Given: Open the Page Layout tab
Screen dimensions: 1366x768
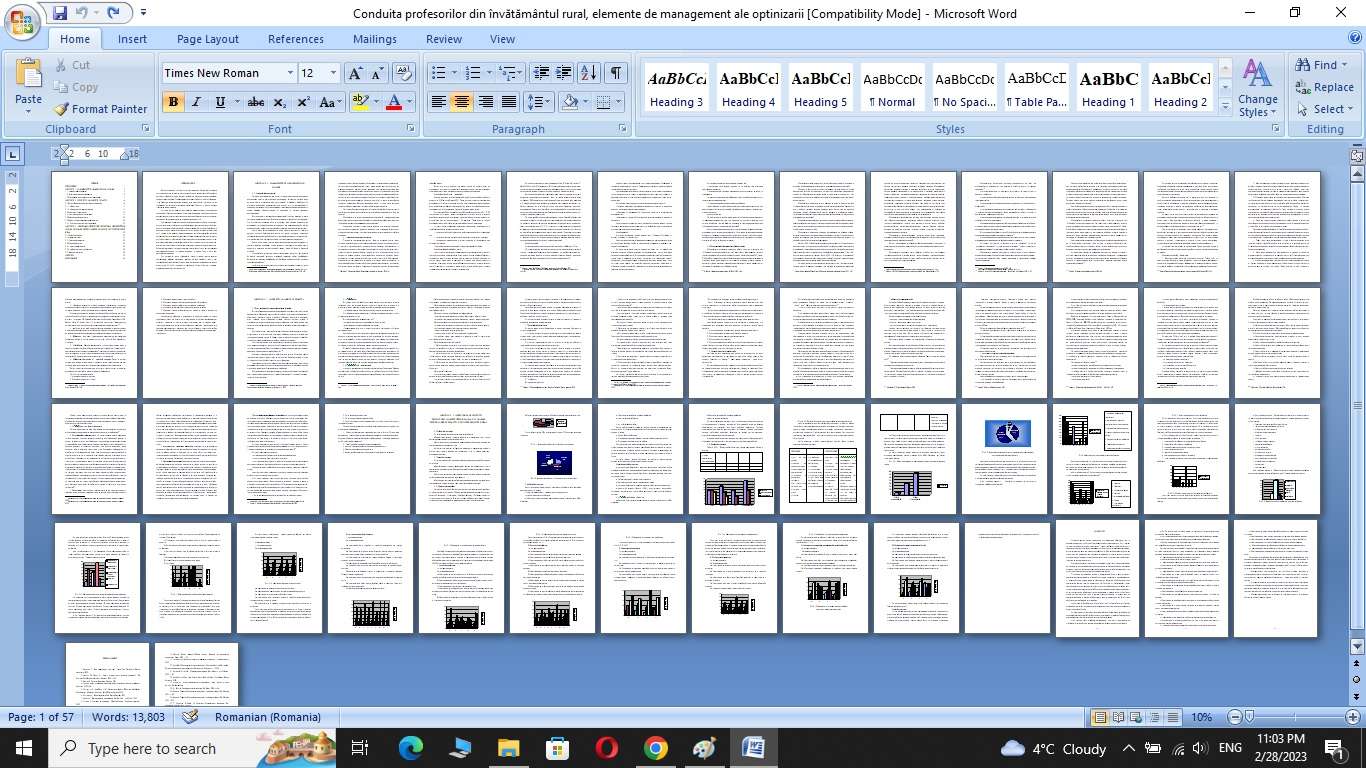Looking at the screenshot, I should tap(207, 39).
